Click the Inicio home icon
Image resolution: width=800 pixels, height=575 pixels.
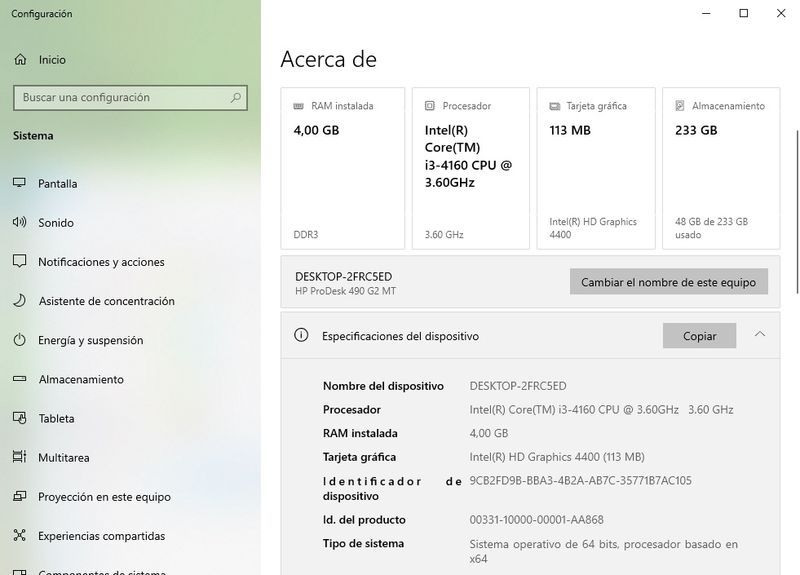point(20,60)
